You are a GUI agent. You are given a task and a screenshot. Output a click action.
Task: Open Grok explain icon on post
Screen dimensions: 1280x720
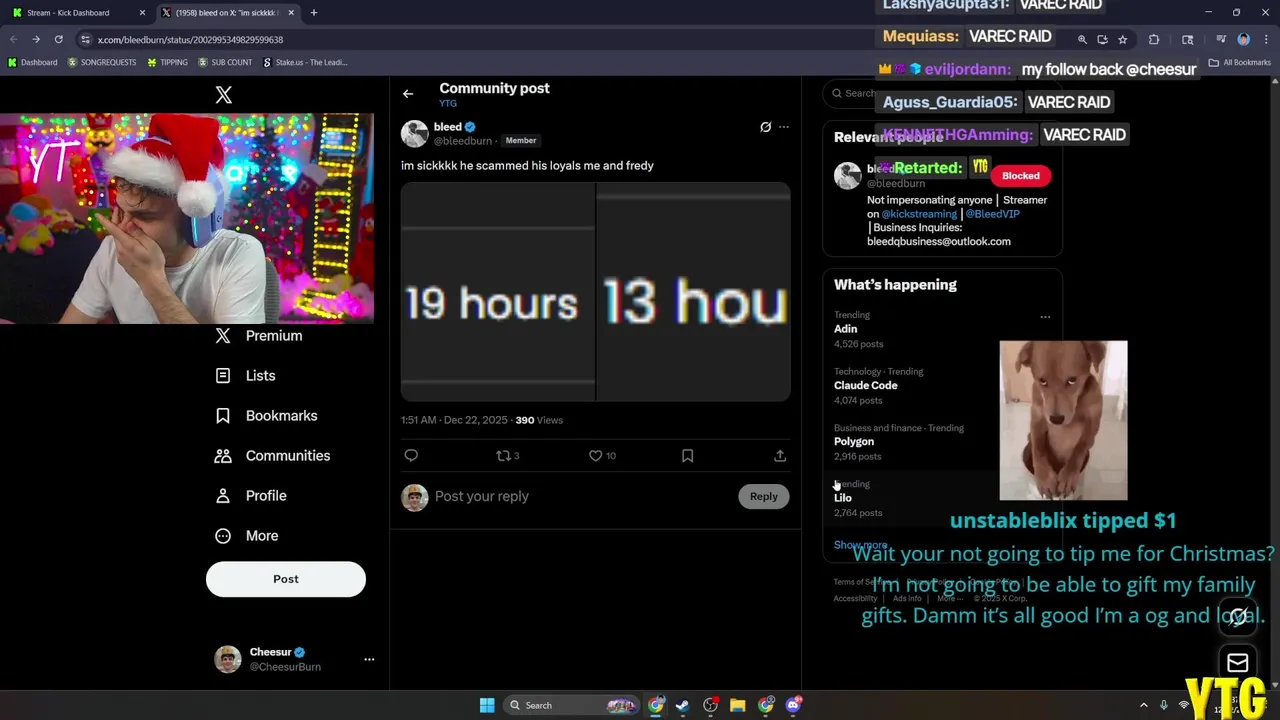pyautogui.click(x=765, y=127)
